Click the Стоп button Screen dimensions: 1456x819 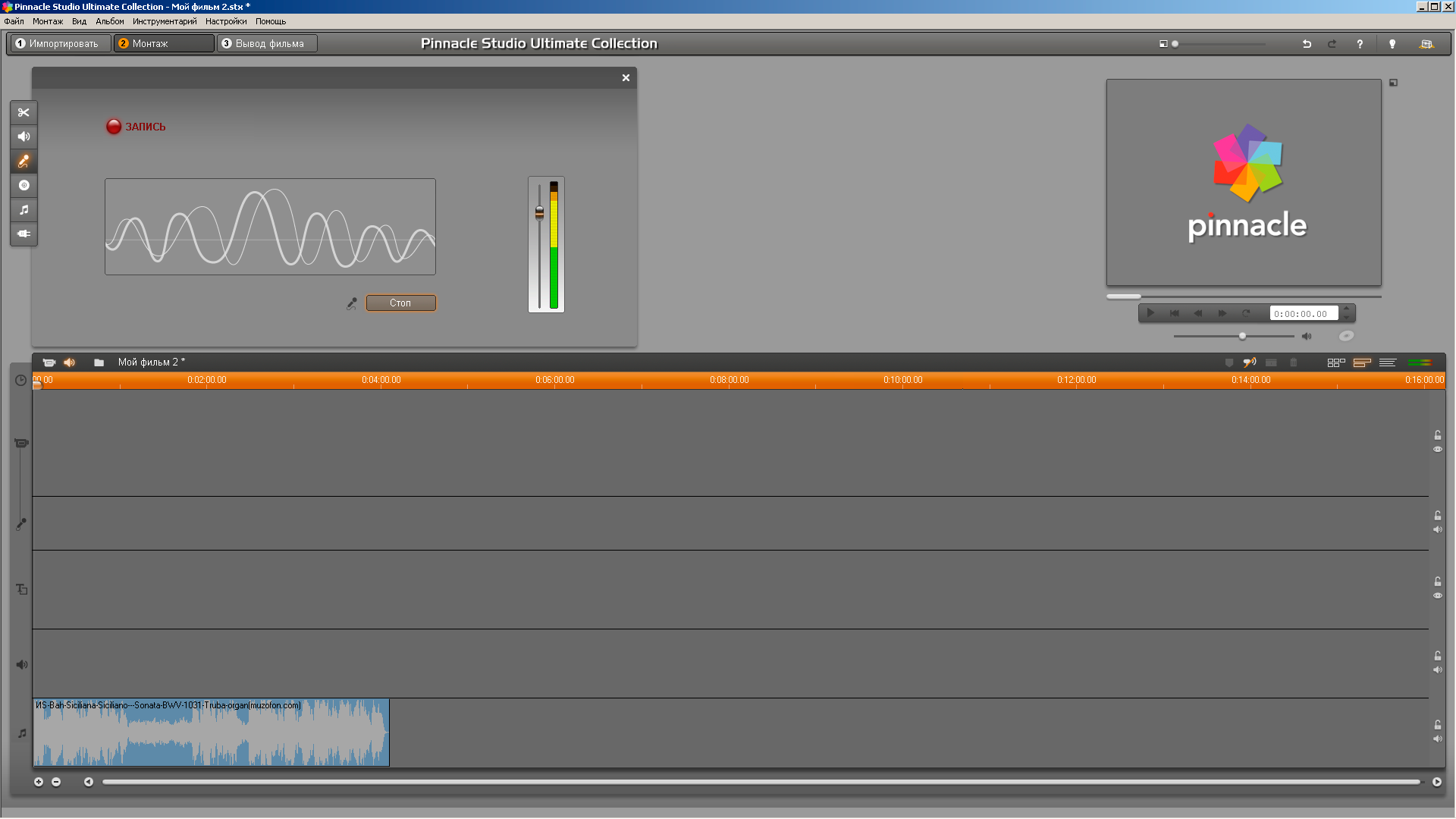(401, 303)
